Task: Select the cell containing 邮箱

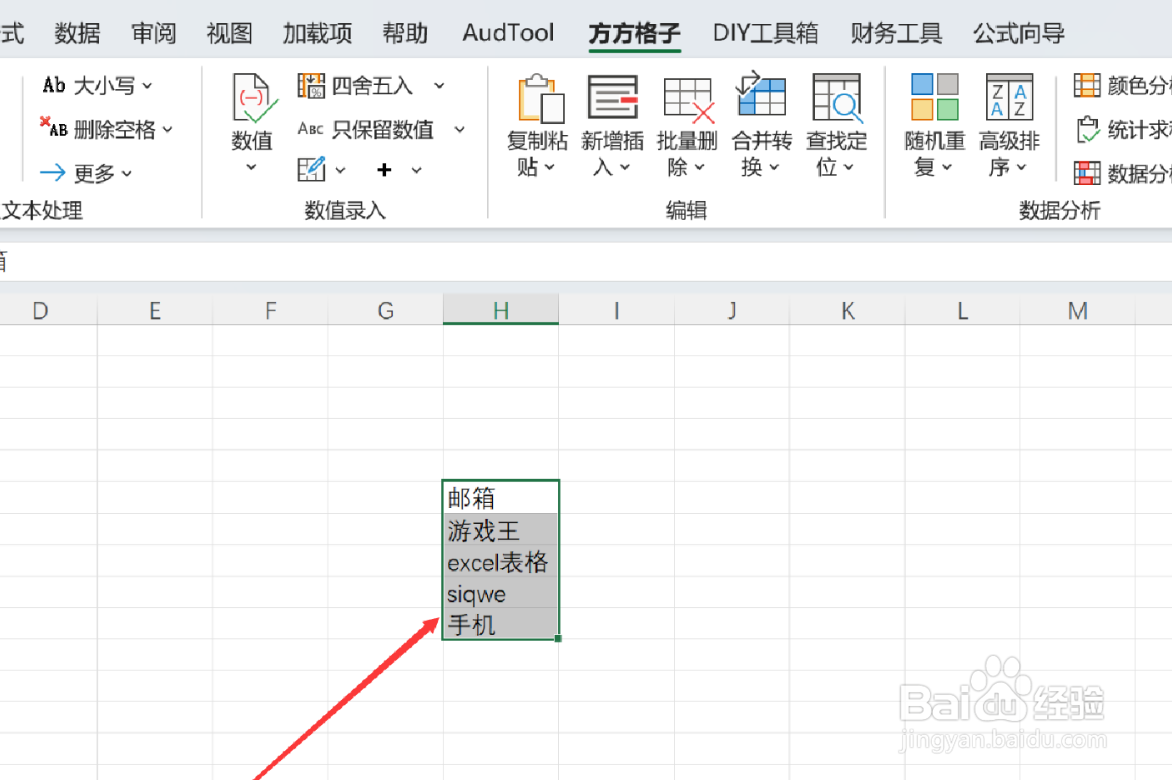Action: tap(501, 497)
